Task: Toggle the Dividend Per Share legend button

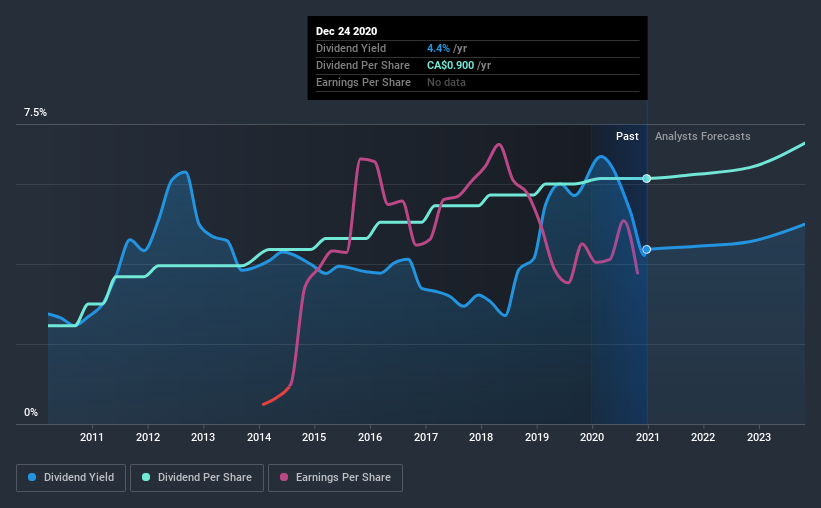Action: coord(197,478)
